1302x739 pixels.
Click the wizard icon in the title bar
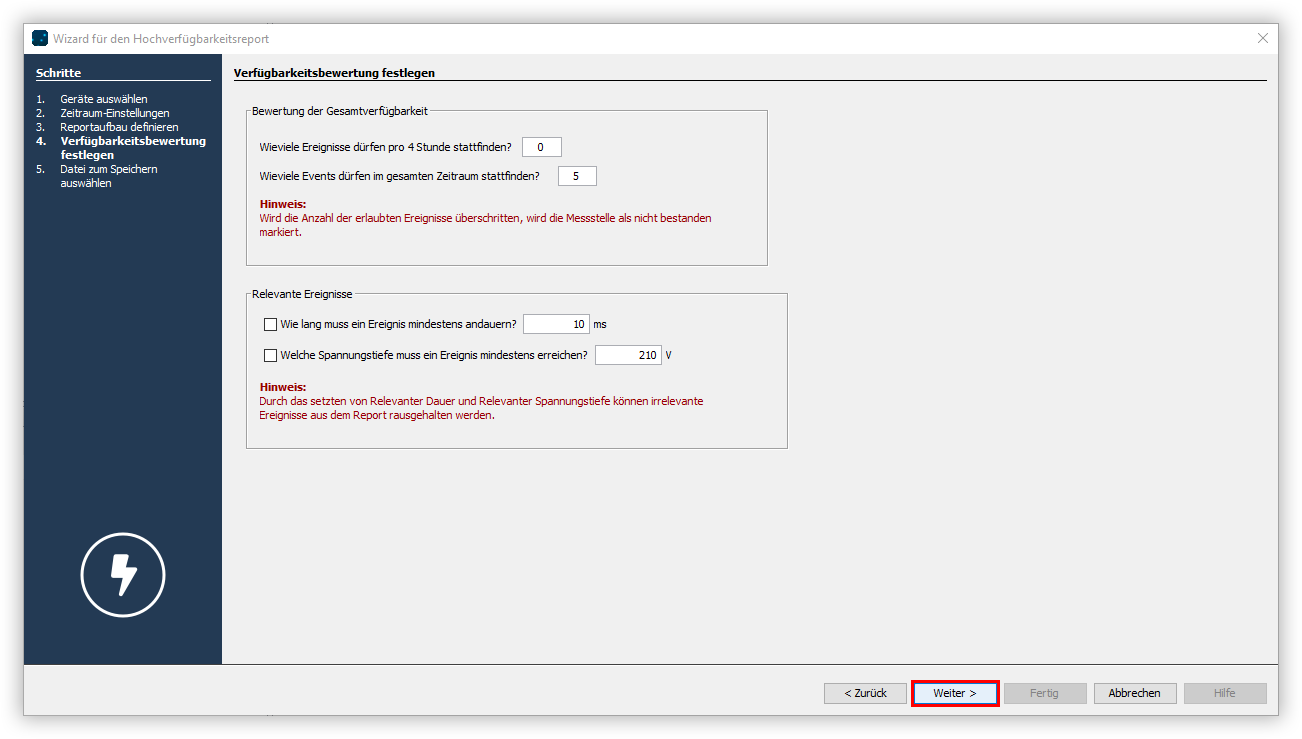[39, 38]
